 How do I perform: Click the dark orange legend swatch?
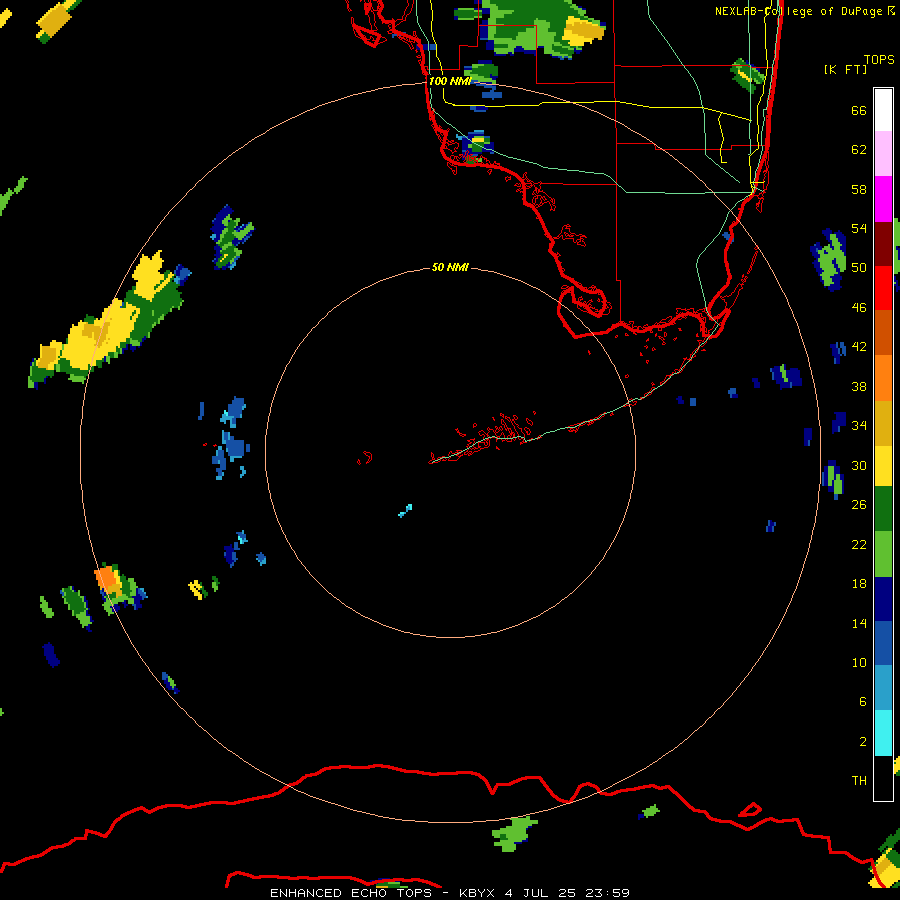coord(883,333)
